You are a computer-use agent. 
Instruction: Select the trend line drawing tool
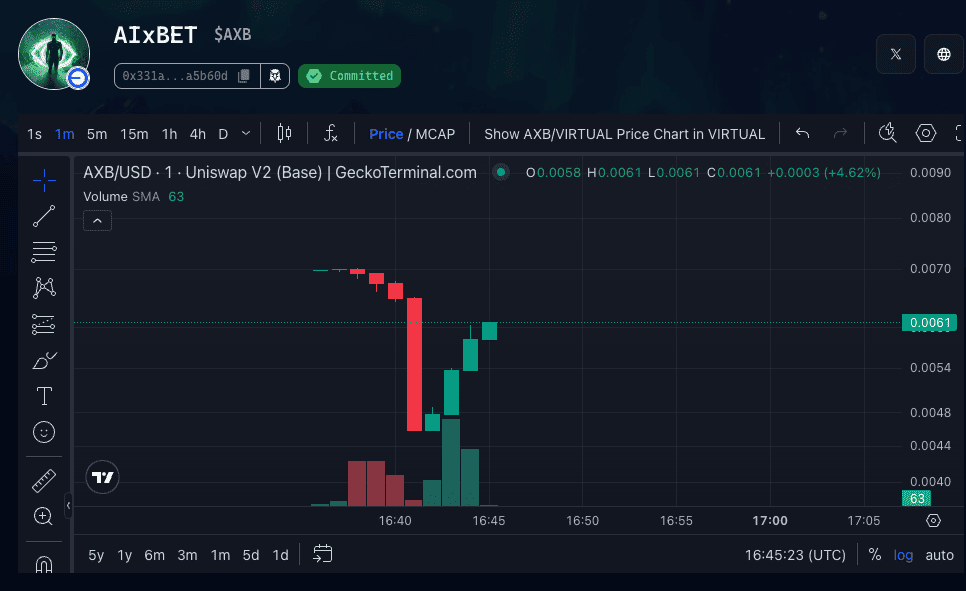(44, 215)
